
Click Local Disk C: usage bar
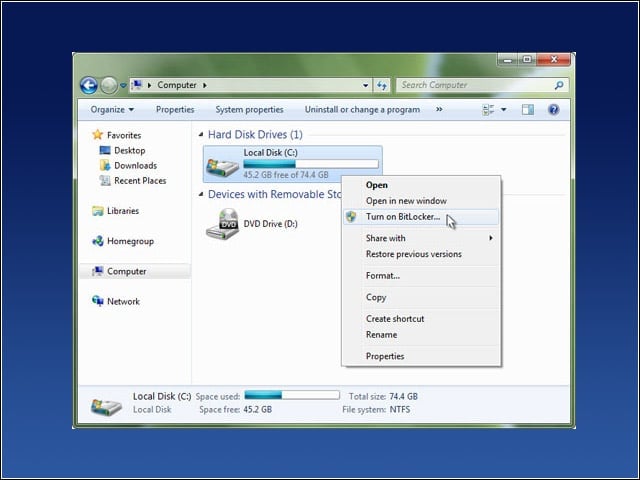[311, 164]
